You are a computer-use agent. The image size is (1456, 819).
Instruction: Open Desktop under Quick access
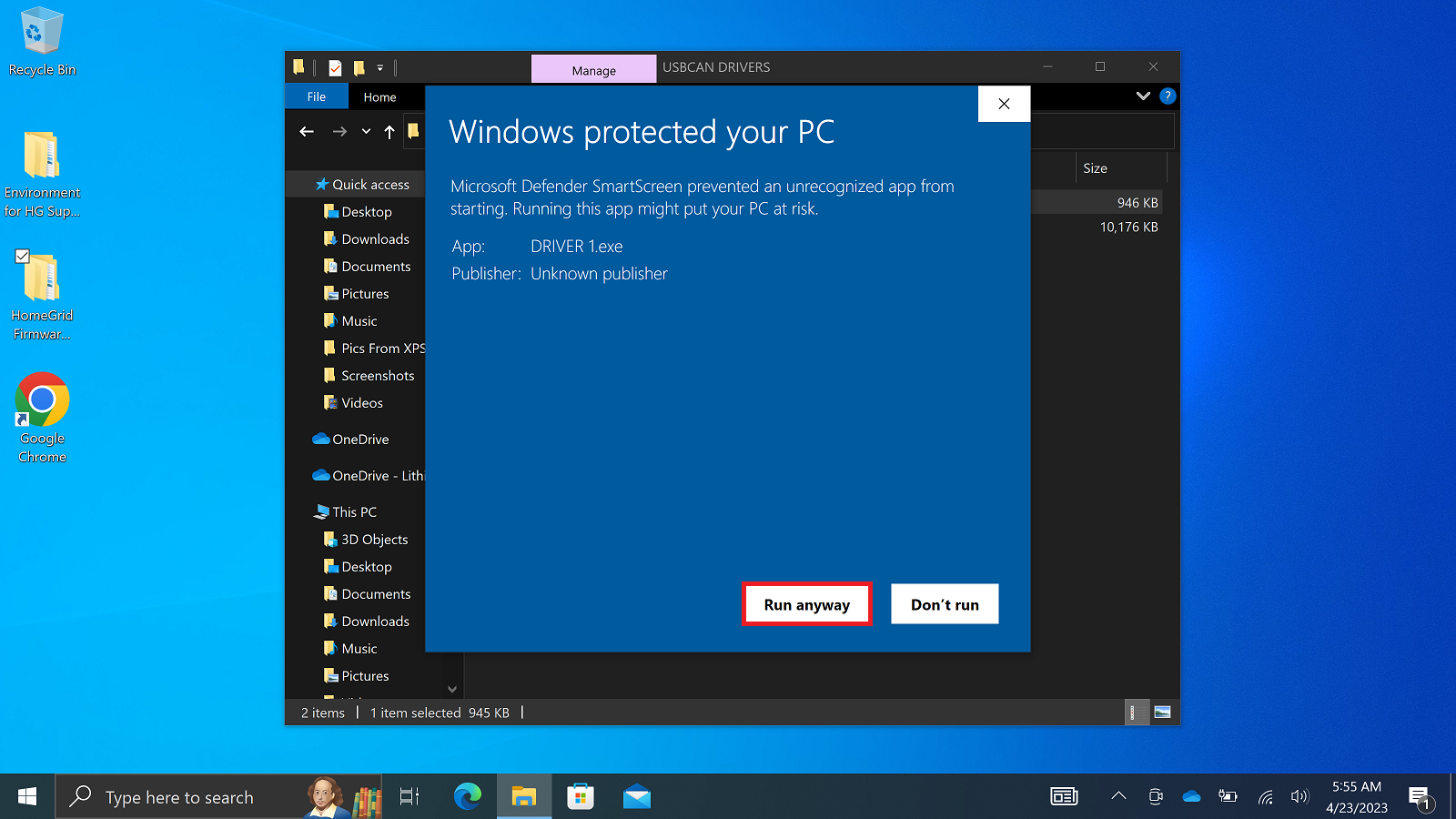tap(358, 211)
